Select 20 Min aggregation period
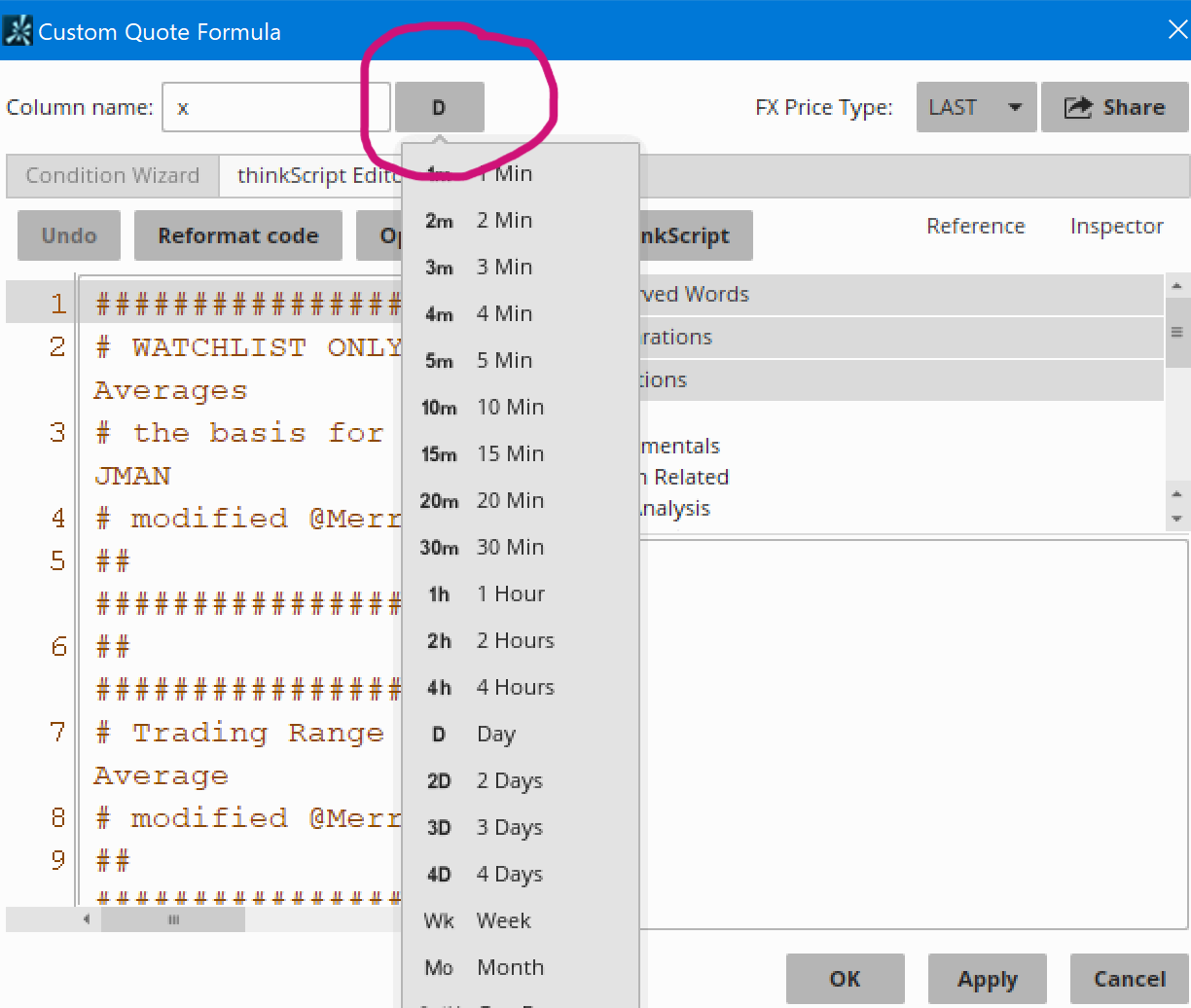This screenshot has height=1008, width=1191. pyautogui.click(x=521, y=500)
